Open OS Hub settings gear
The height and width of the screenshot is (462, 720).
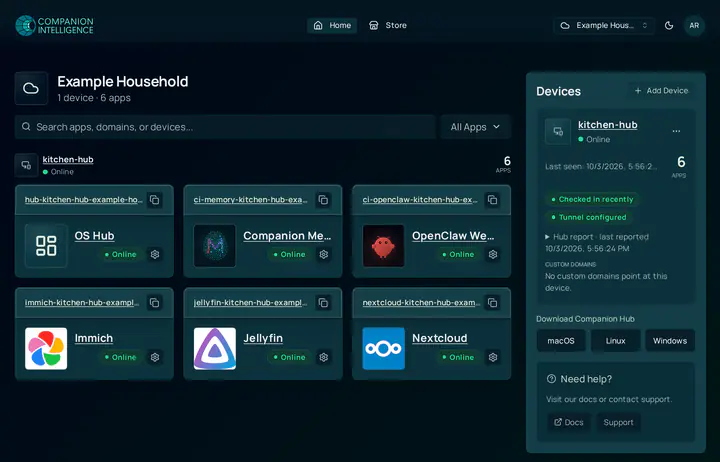click(x=155, y=254)
